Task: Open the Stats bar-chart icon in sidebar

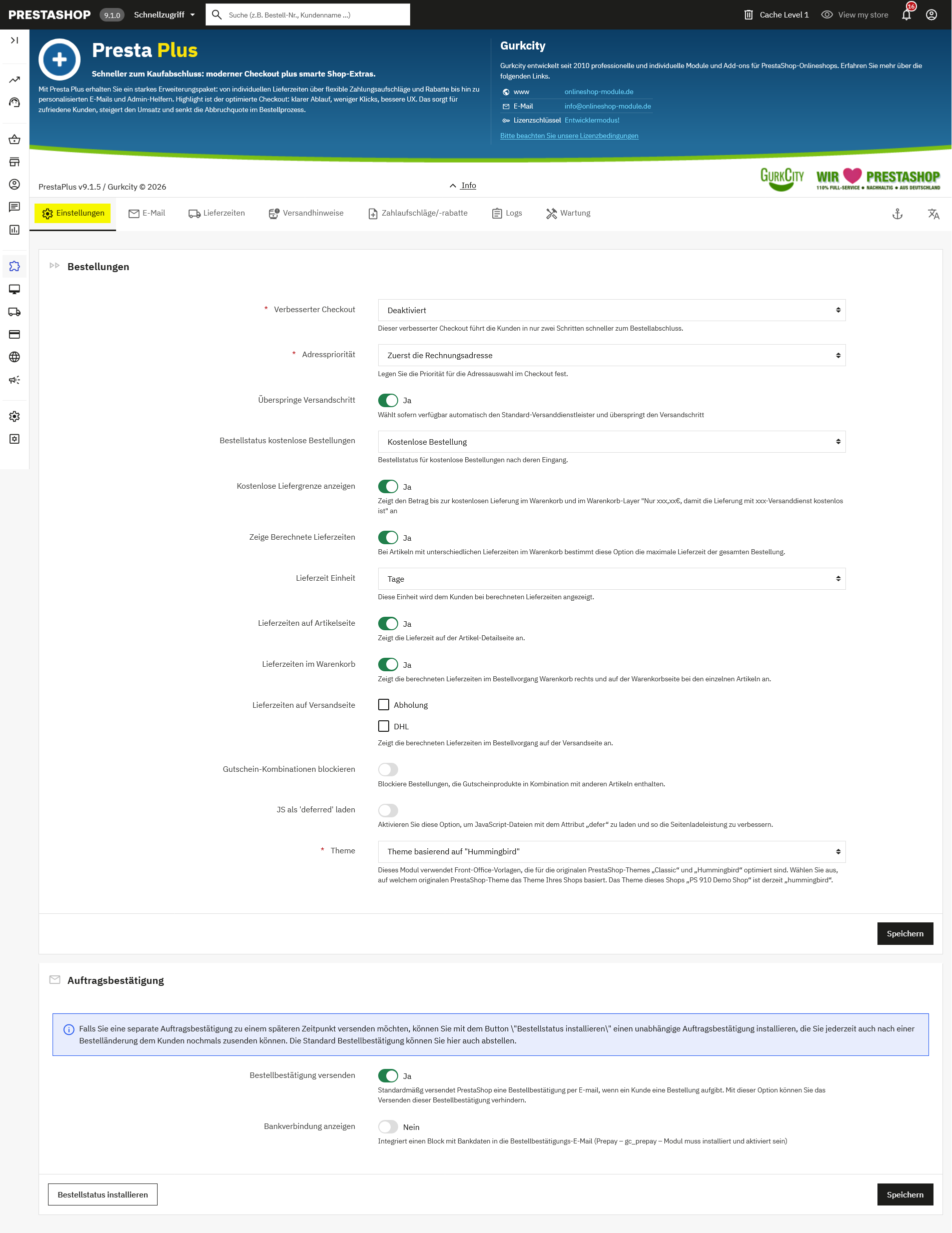Action: point(15,230)
